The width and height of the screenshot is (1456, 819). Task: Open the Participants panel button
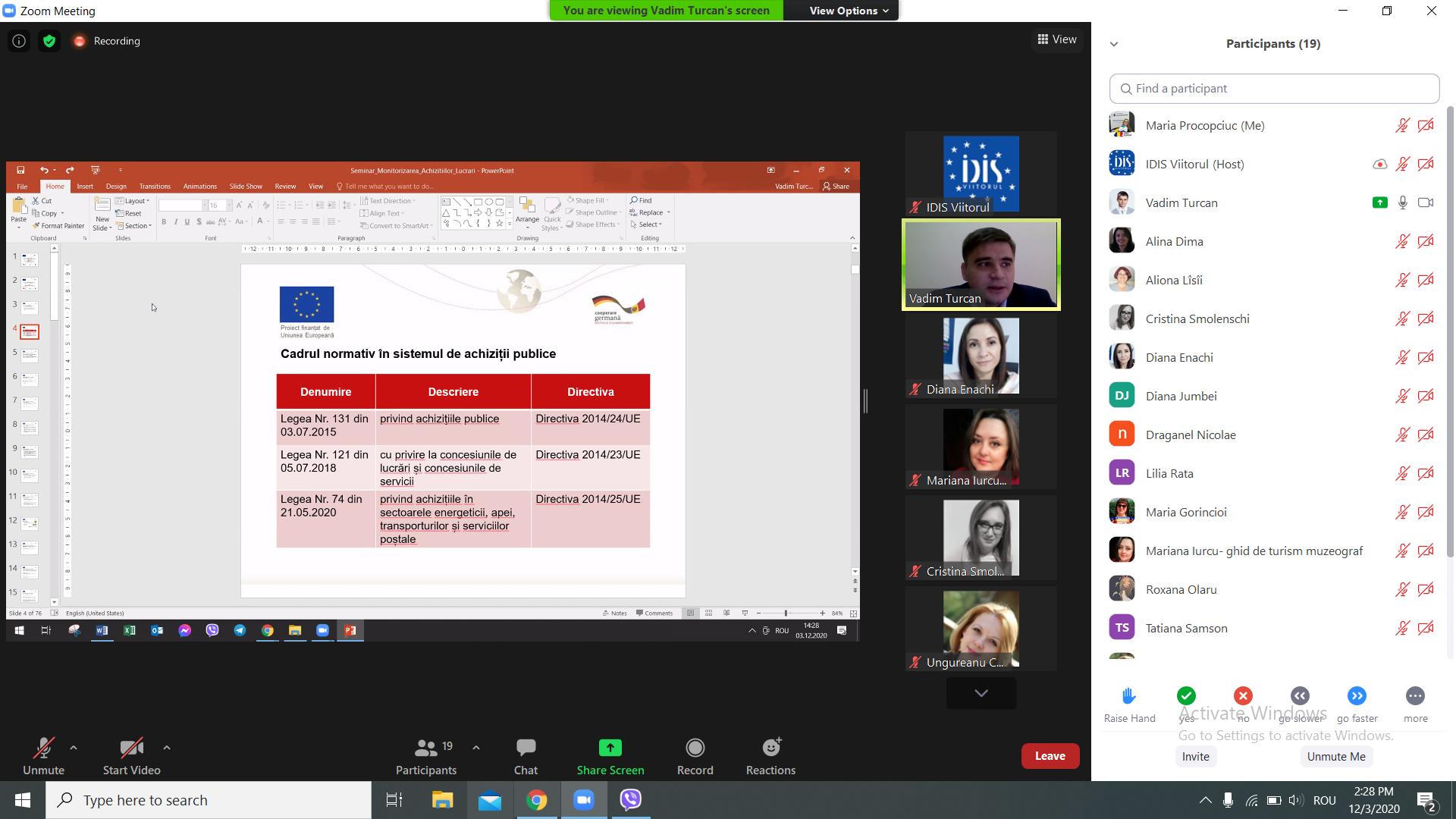pos(426,756)
